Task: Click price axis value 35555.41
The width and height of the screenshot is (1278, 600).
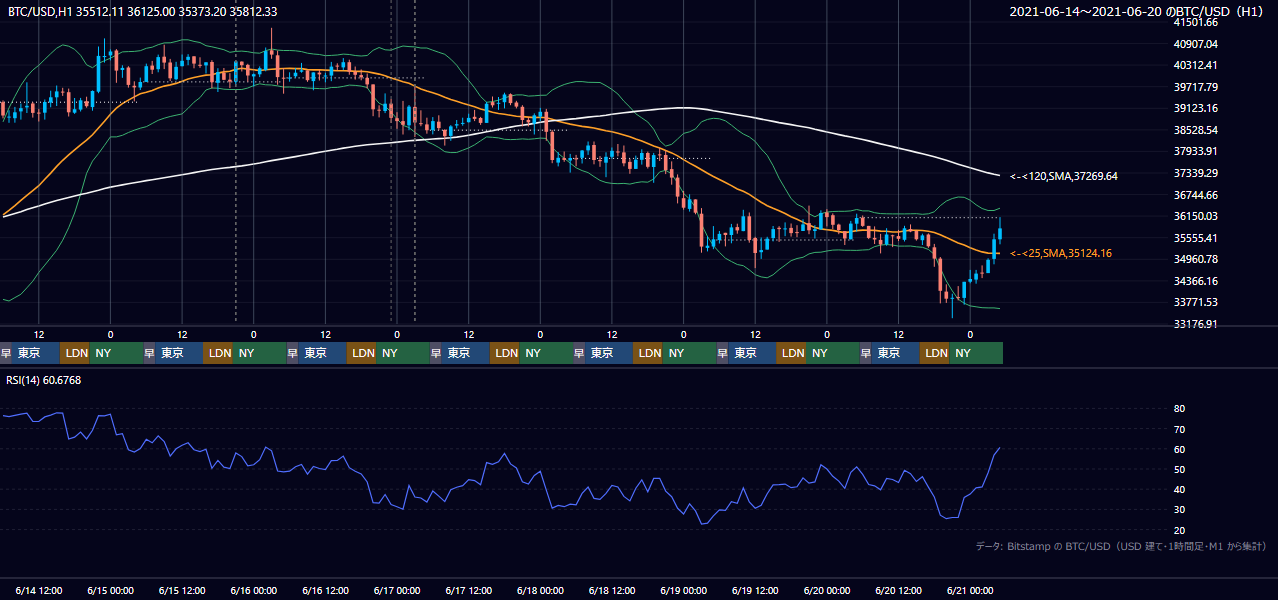Action: tap(1195, 238)
